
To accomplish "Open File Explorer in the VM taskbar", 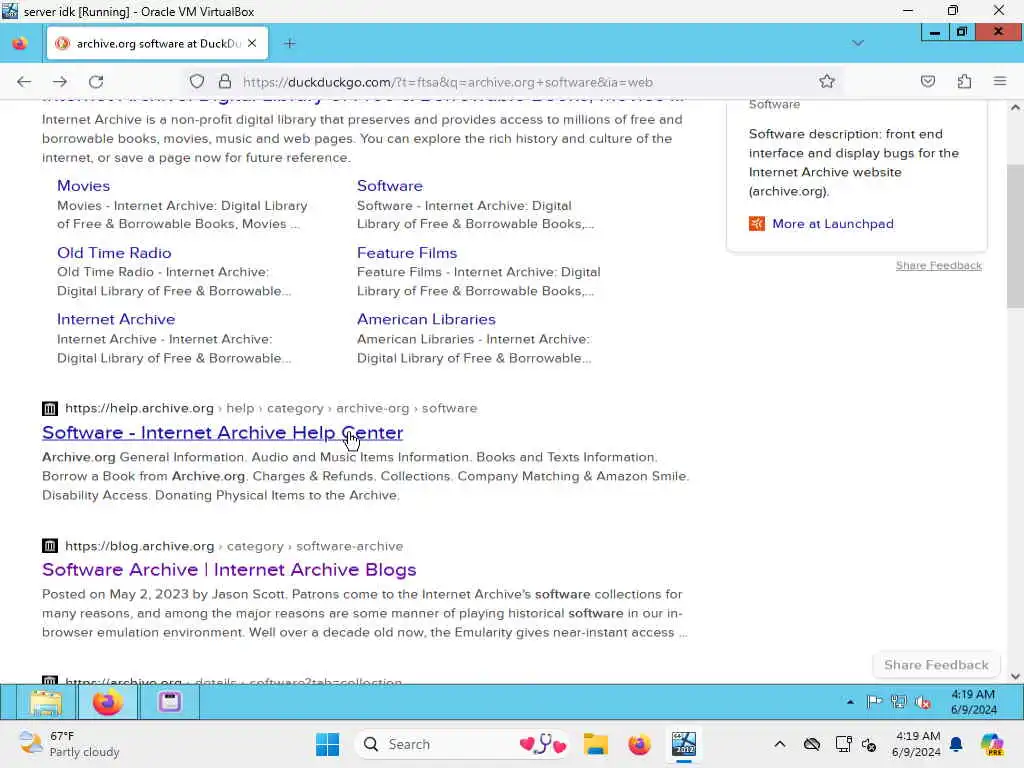I will coord(46,703).
